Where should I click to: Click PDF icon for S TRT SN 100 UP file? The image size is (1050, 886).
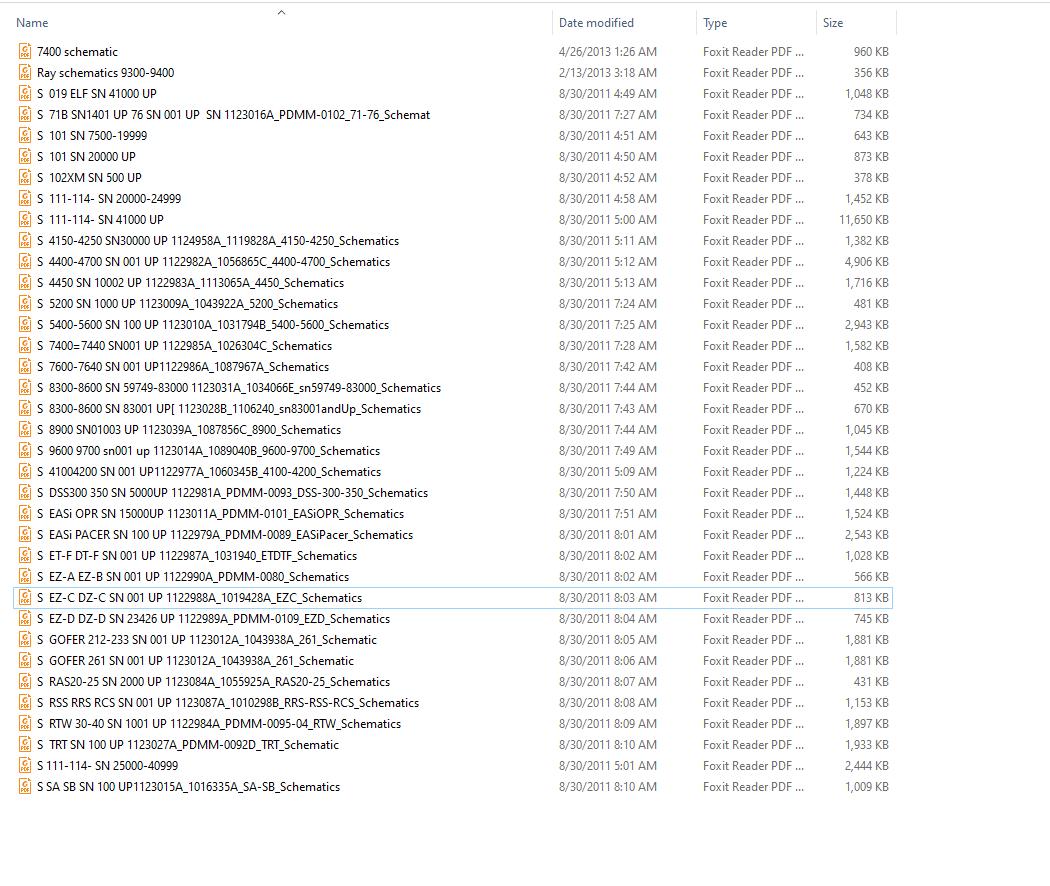[x=25, y=744]
